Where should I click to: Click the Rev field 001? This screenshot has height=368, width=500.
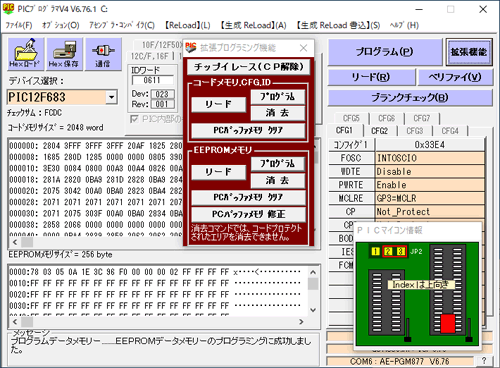tap(162, 104)
